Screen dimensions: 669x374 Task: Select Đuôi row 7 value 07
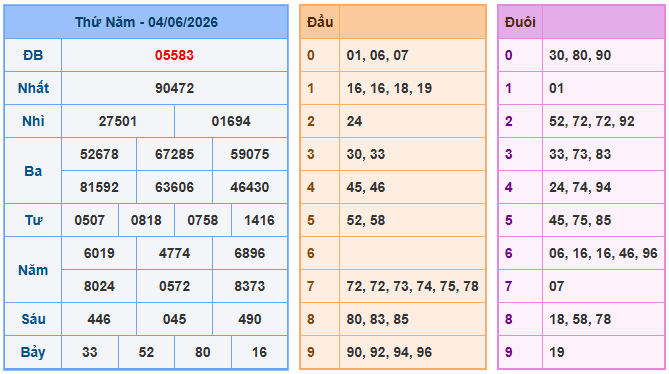556,286
